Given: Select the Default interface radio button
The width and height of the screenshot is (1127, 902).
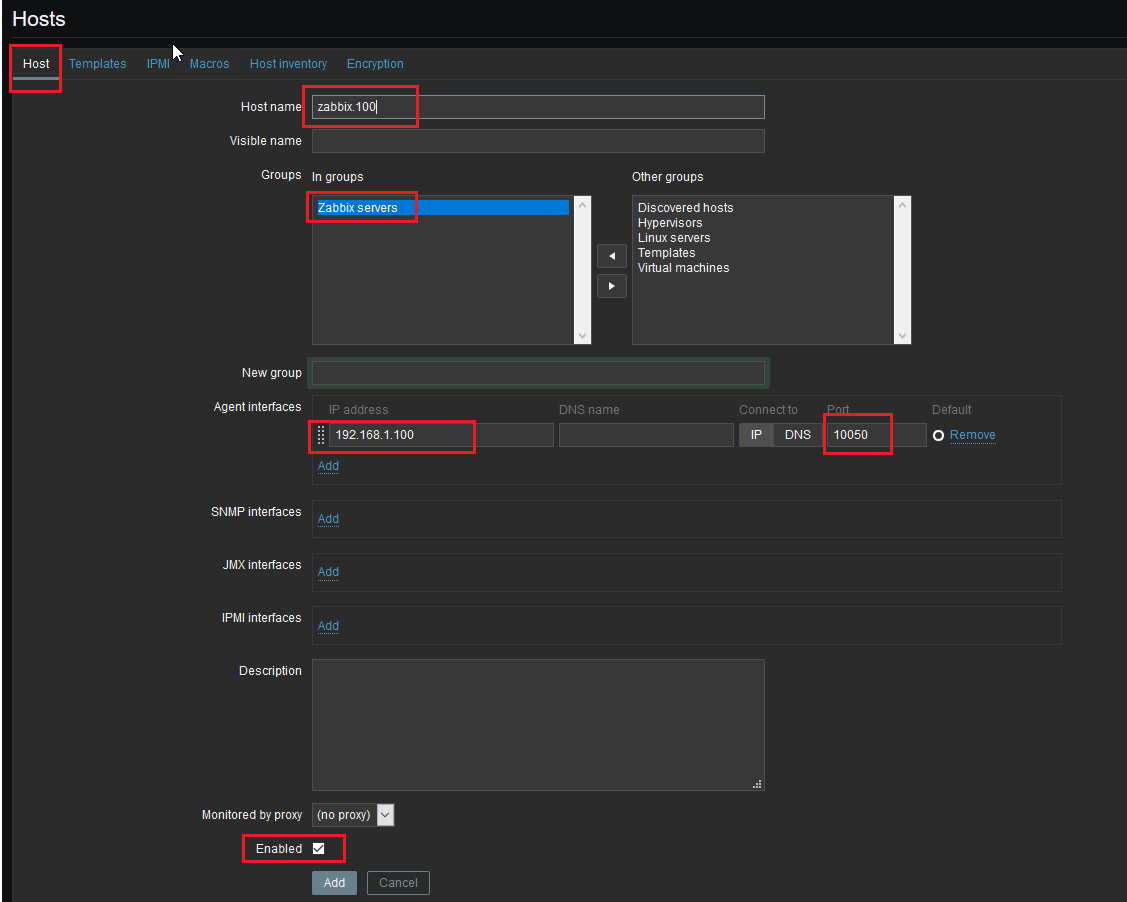Looking at the screenshot, I should [x=938, y=435].
